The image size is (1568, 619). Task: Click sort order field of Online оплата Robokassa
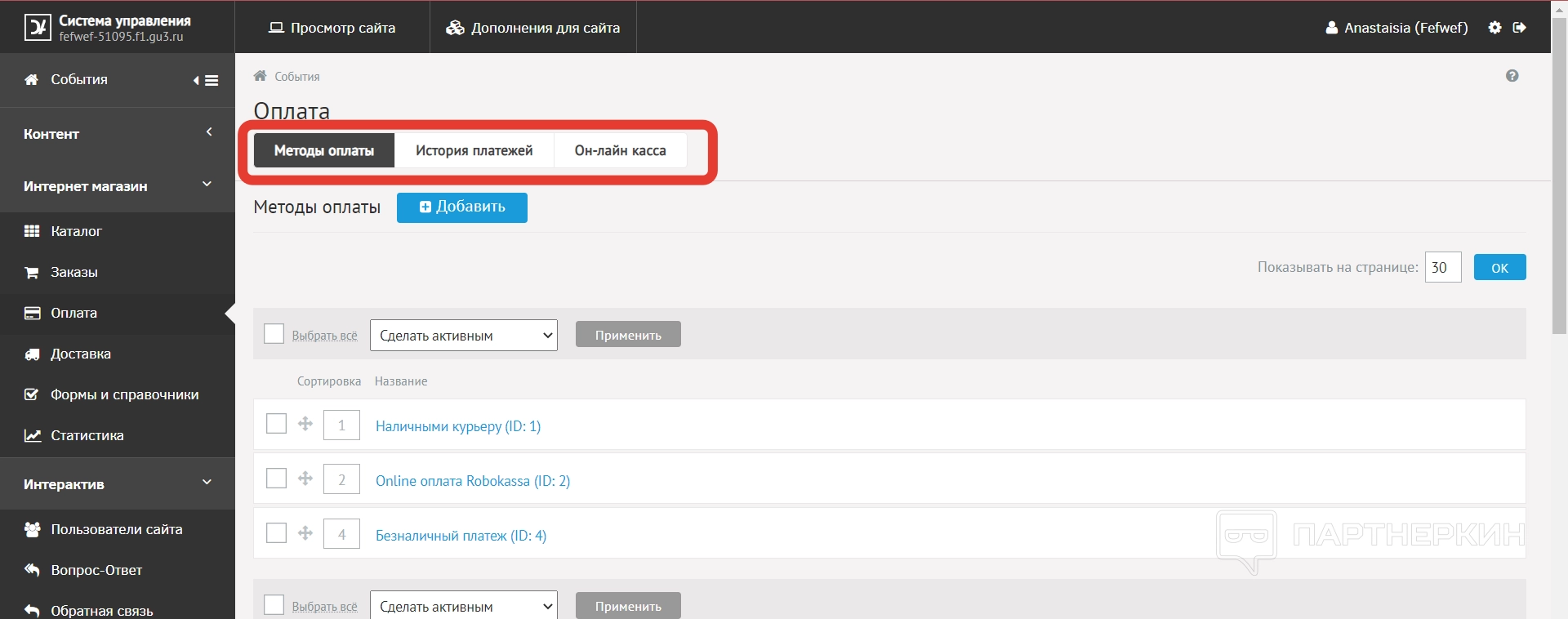point(341,479)
